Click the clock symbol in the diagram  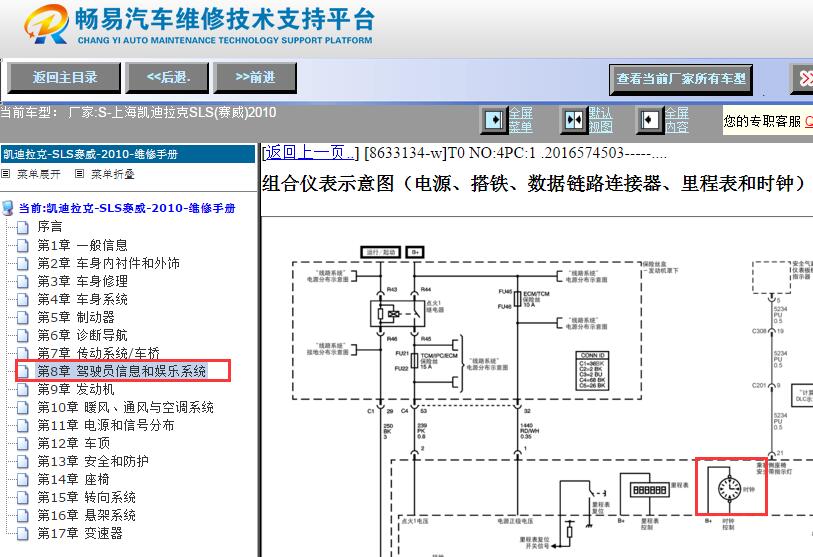coord(730,489)
